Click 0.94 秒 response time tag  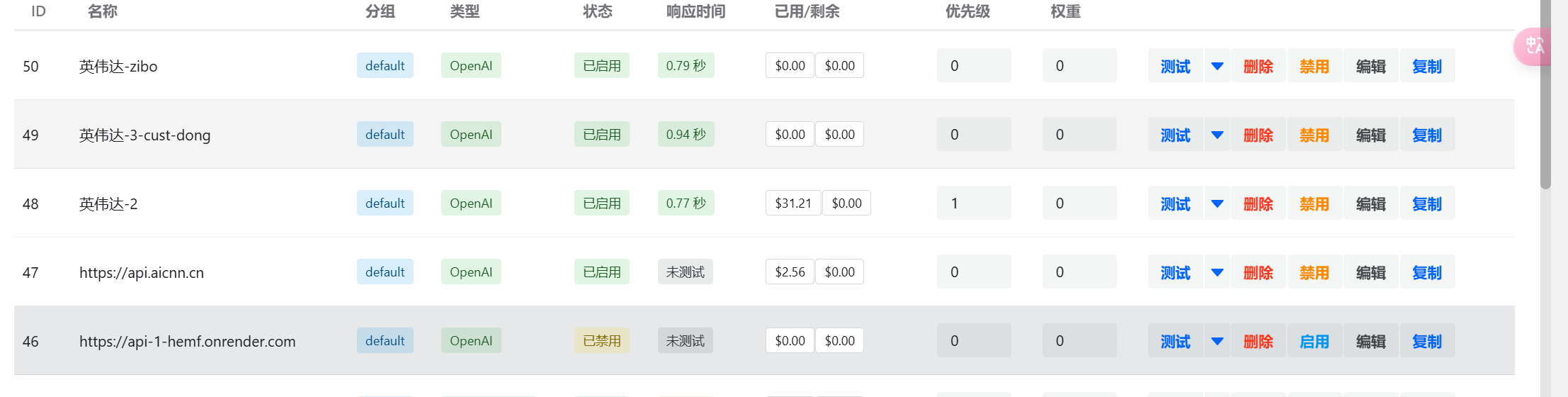tap(686, 135)
